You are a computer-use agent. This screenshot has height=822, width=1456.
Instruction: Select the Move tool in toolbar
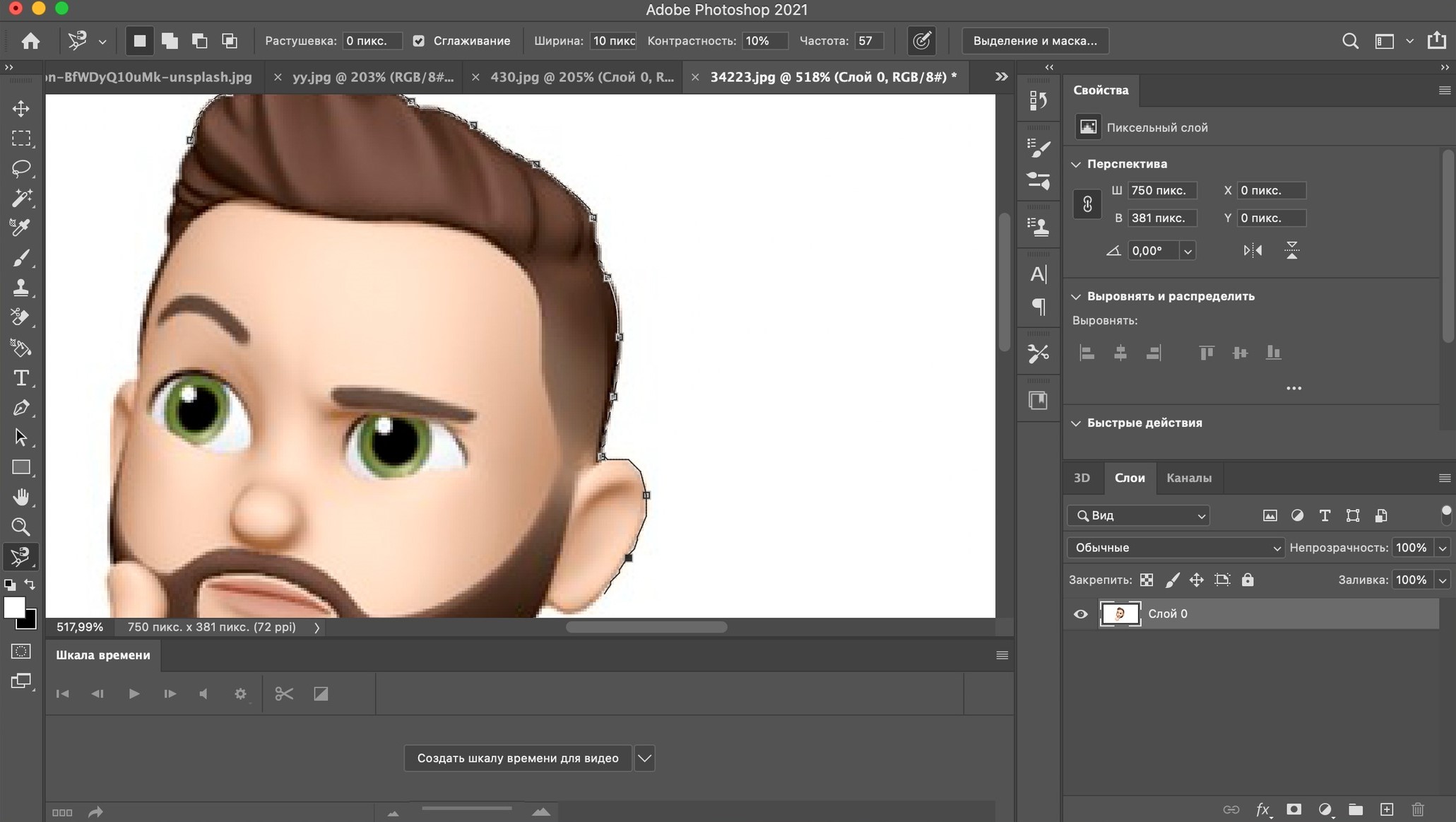pyautogui.click(x=21, y=107)
